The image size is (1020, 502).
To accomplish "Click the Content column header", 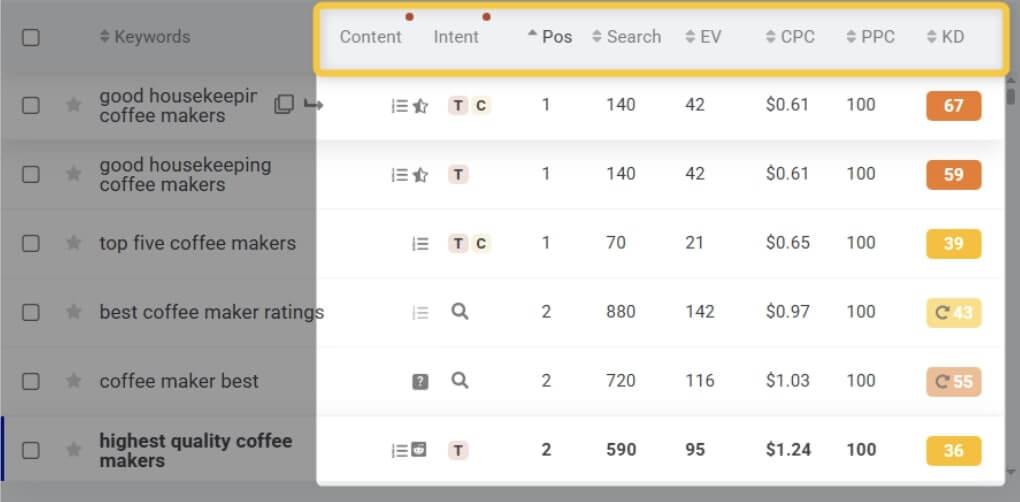I will pos(371,37).
